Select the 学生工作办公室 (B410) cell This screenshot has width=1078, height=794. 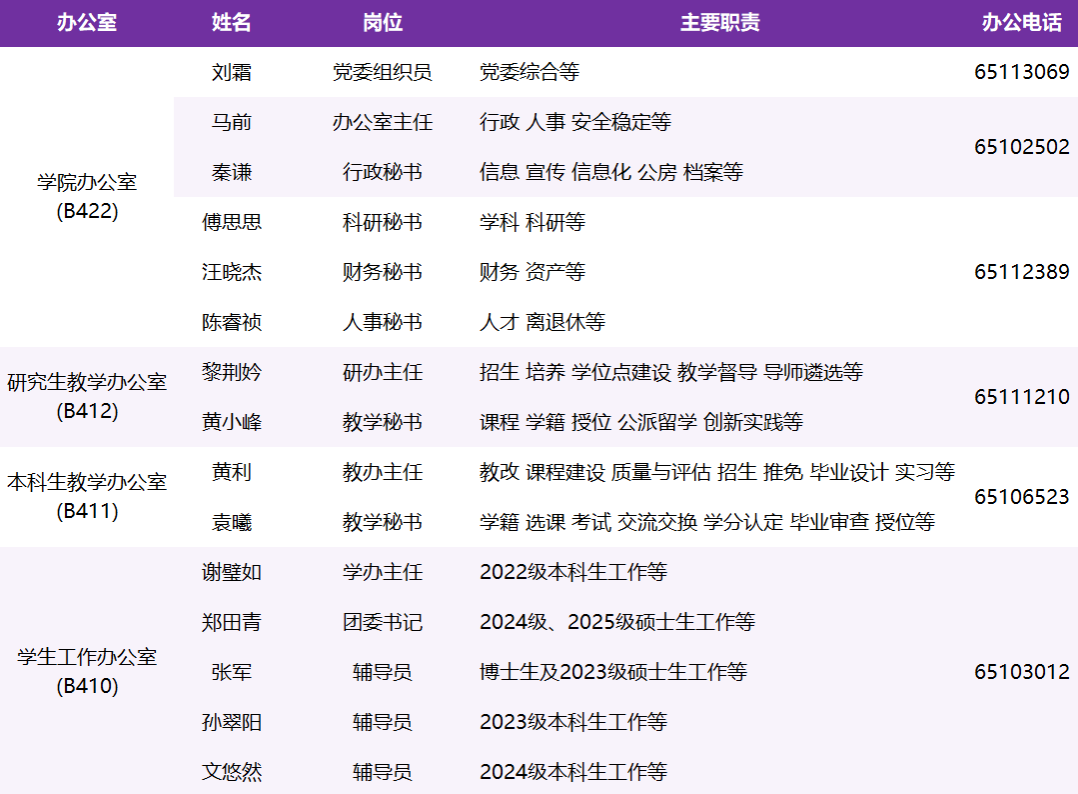coord(87,672)
